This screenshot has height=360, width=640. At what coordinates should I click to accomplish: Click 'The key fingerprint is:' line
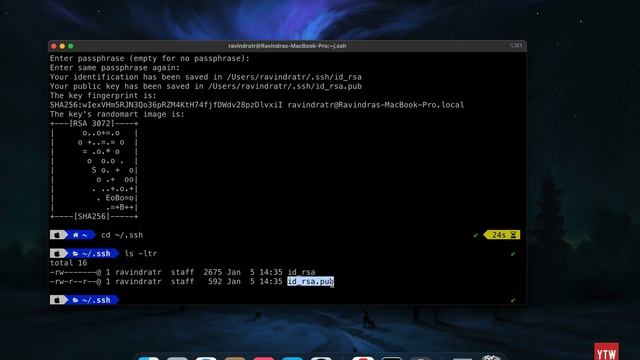(103, 96)
